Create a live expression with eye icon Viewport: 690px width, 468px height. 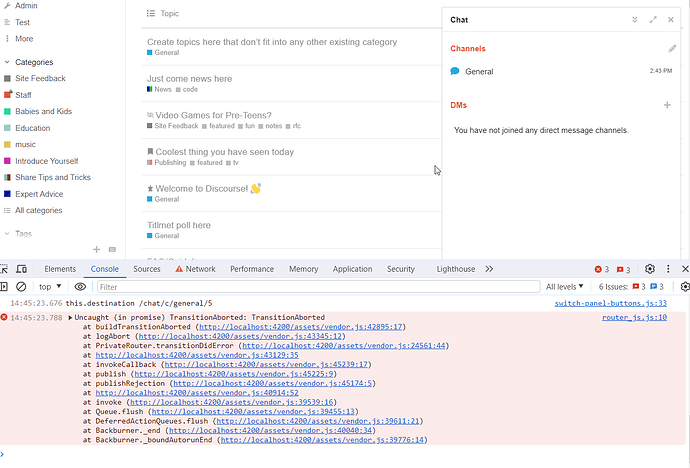pos(80,287)
